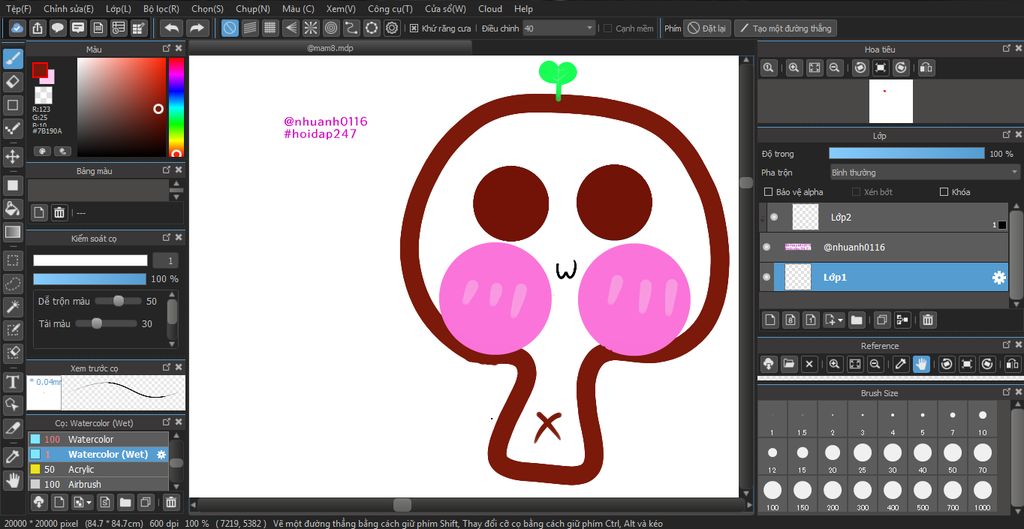The height and width of the screenshot is (529, 1024).
Task: Hide the Lớp2 layer visibility
Action: [x=773, y=217]
